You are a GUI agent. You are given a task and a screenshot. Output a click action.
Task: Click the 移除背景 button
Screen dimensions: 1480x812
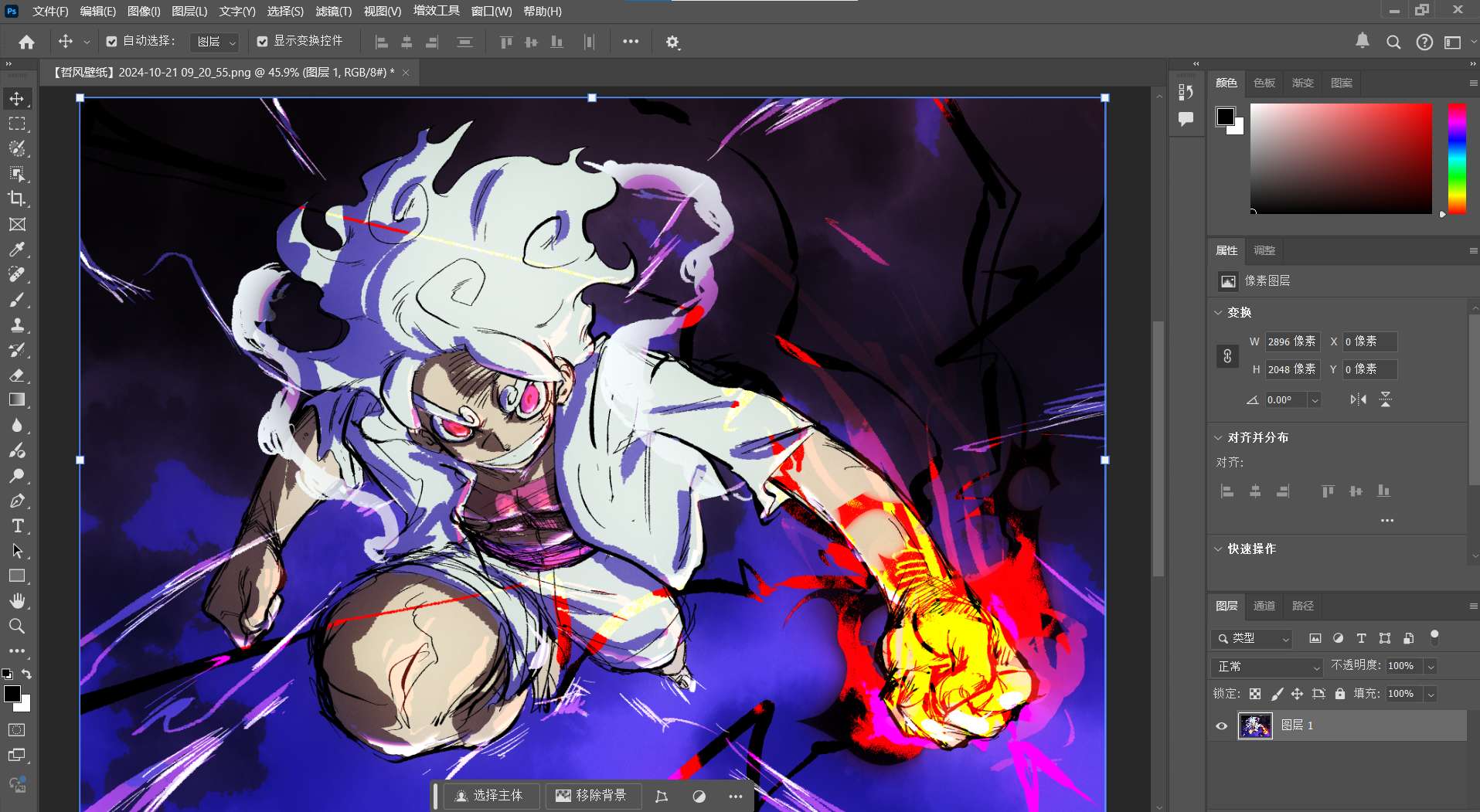coord(592,796)
